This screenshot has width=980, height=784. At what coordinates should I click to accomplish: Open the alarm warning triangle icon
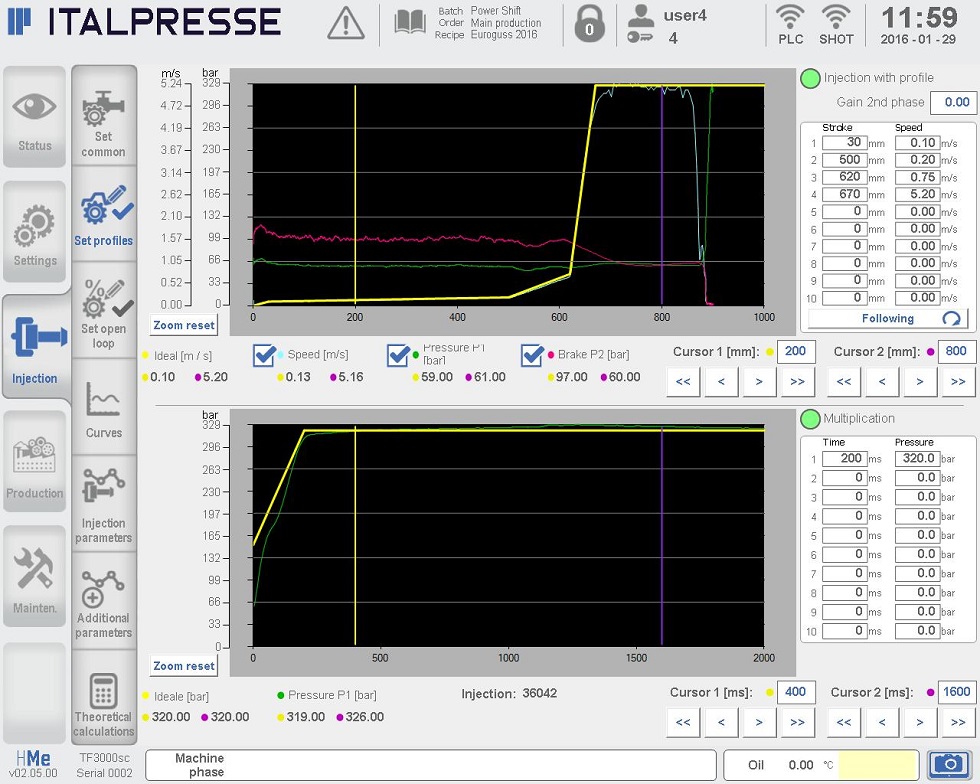click(x=346, y=24)
